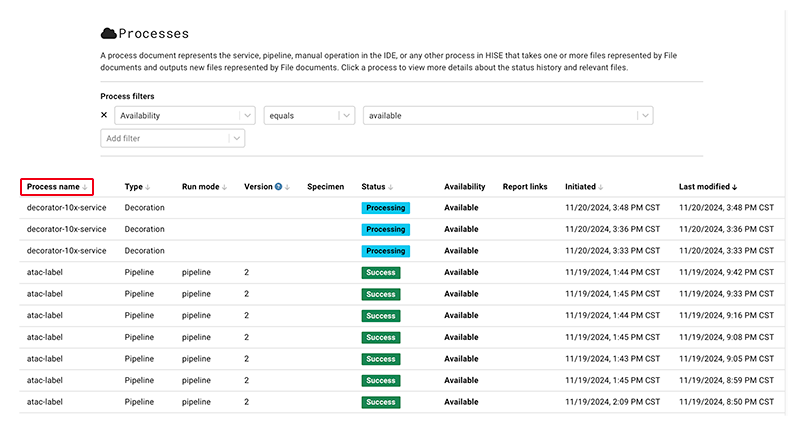Click the cloud icon beside Processes title
Screen dimensions: 800x422
pos(108,33)
